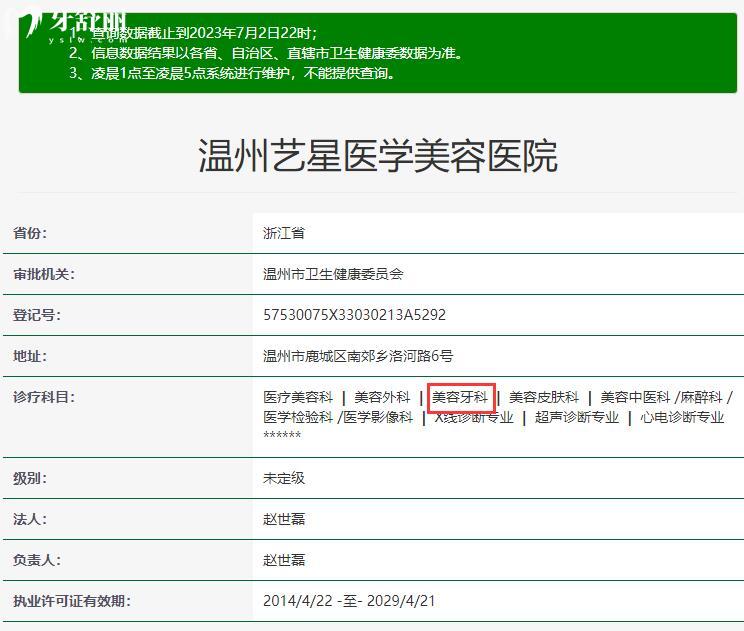The width and height of the screenshot is (744, 631).
Task: Click department 美容外科
Action: tap(382, 397)
